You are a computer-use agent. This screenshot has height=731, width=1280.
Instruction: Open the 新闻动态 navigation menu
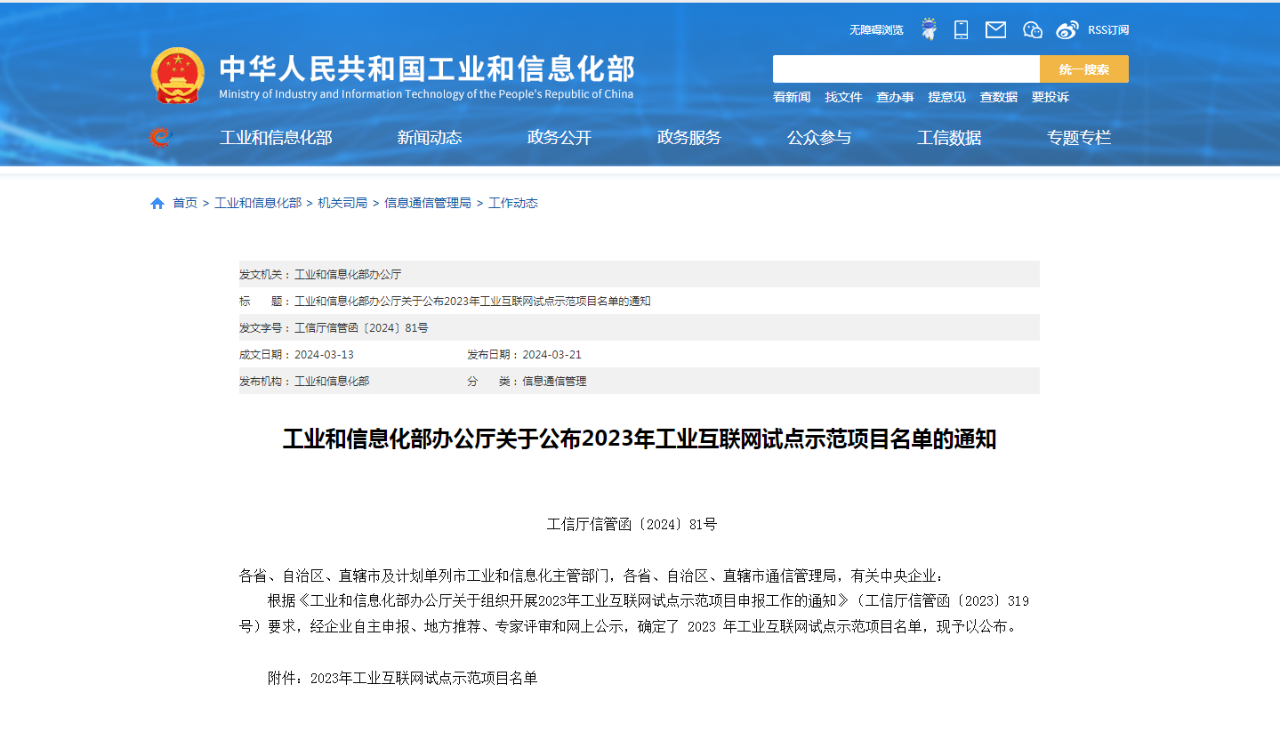(x=429, y=138)
